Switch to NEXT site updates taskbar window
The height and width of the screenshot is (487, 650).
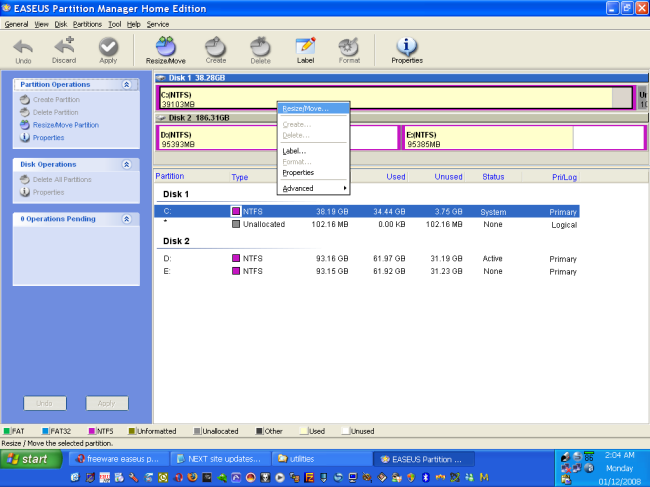(220, 459)
